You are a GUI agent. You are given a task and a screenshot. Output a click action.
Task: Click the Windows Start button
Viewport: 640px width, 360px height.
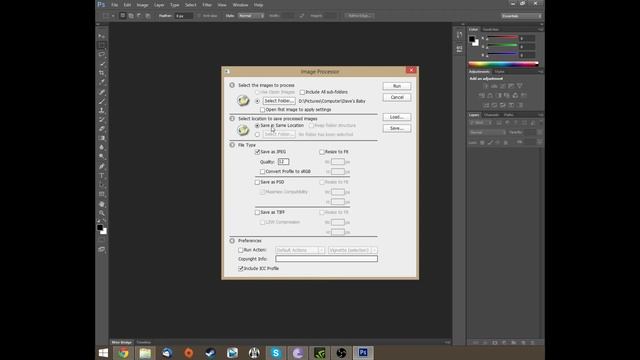click(103, 353)
